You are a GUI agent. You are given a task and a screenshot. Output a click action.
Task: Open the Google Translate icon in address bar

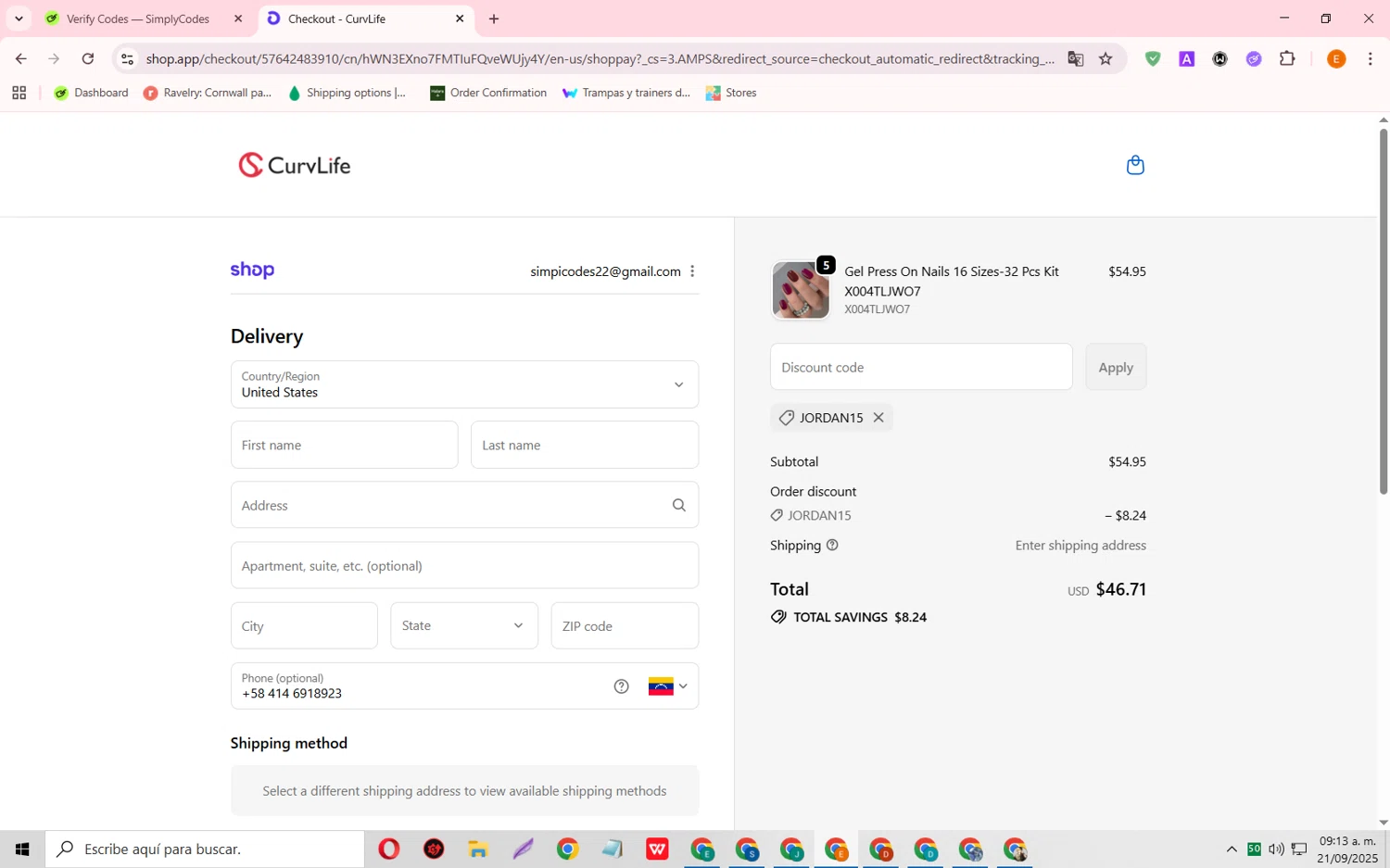pyautogui.click(x=1075, y=58)
